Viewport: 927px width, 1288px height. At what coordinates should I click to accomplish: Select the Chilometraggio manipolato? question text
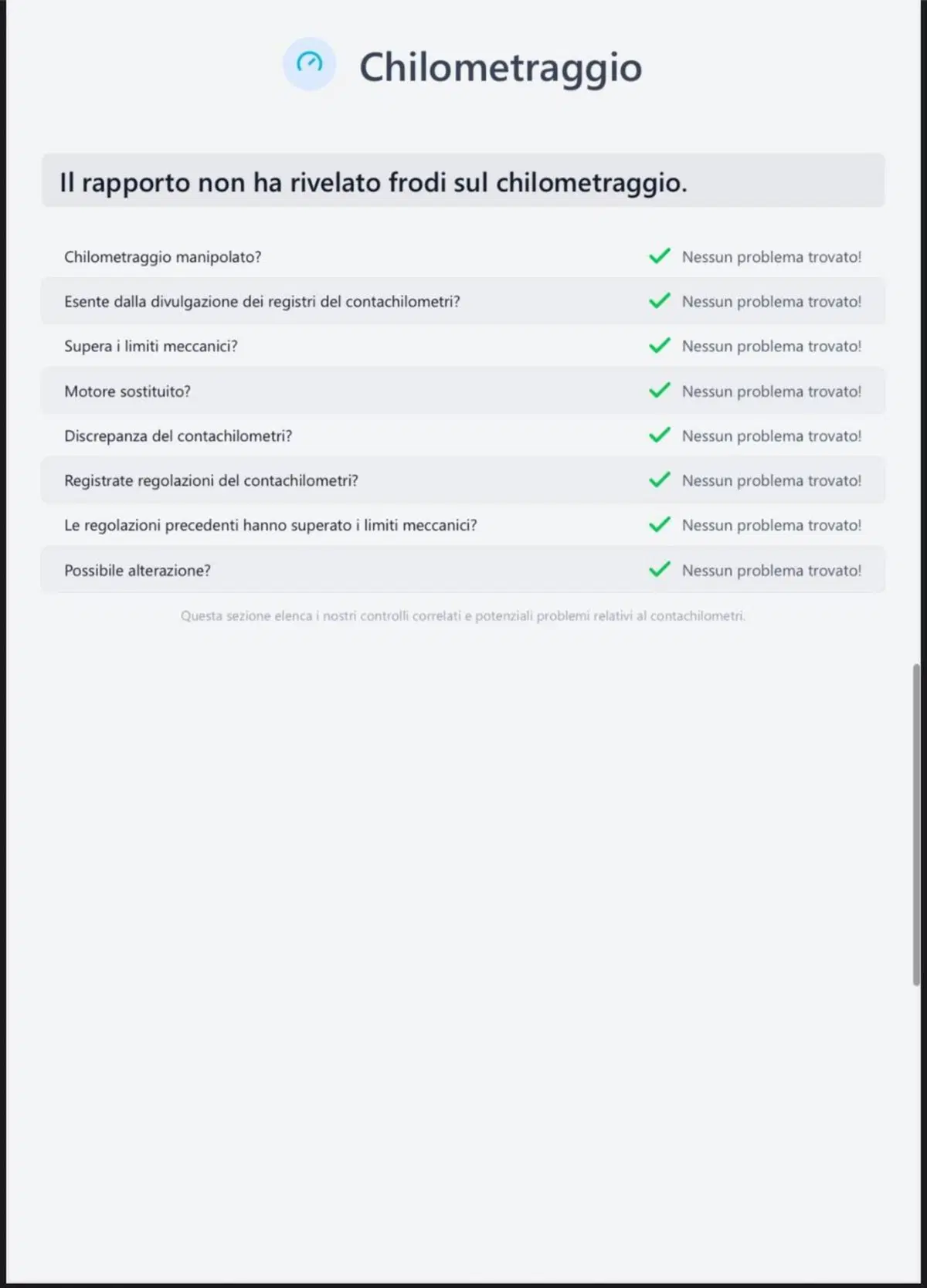click(x=163, y=257)
